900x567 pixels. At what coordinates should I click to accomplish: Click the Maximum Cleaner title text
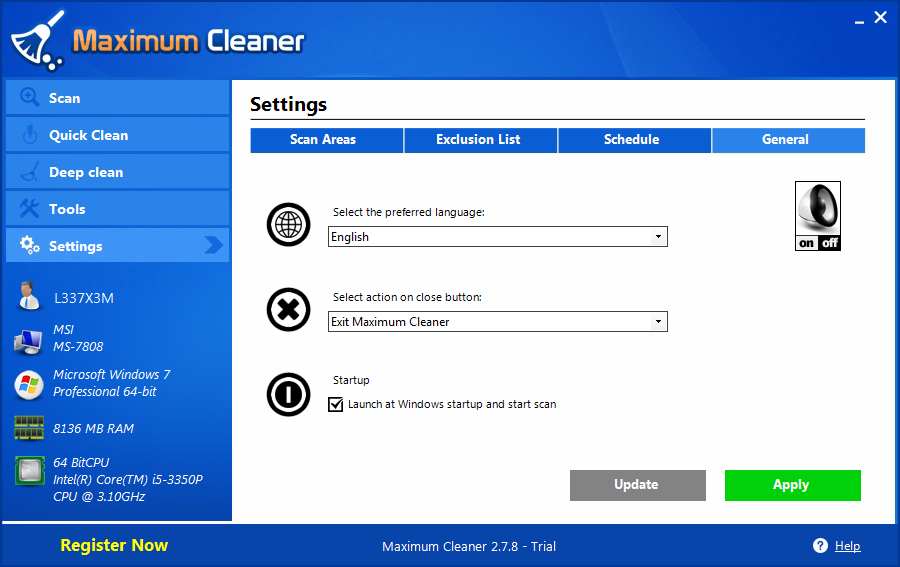tap(188, 41)
